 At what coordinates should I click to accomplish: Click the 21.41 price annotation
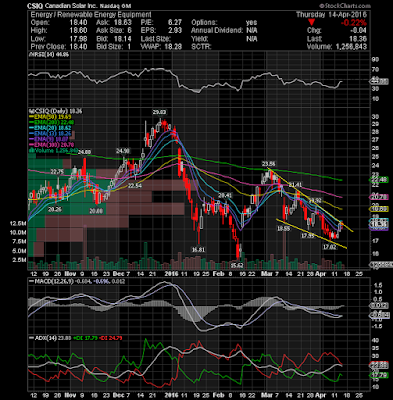295,185
